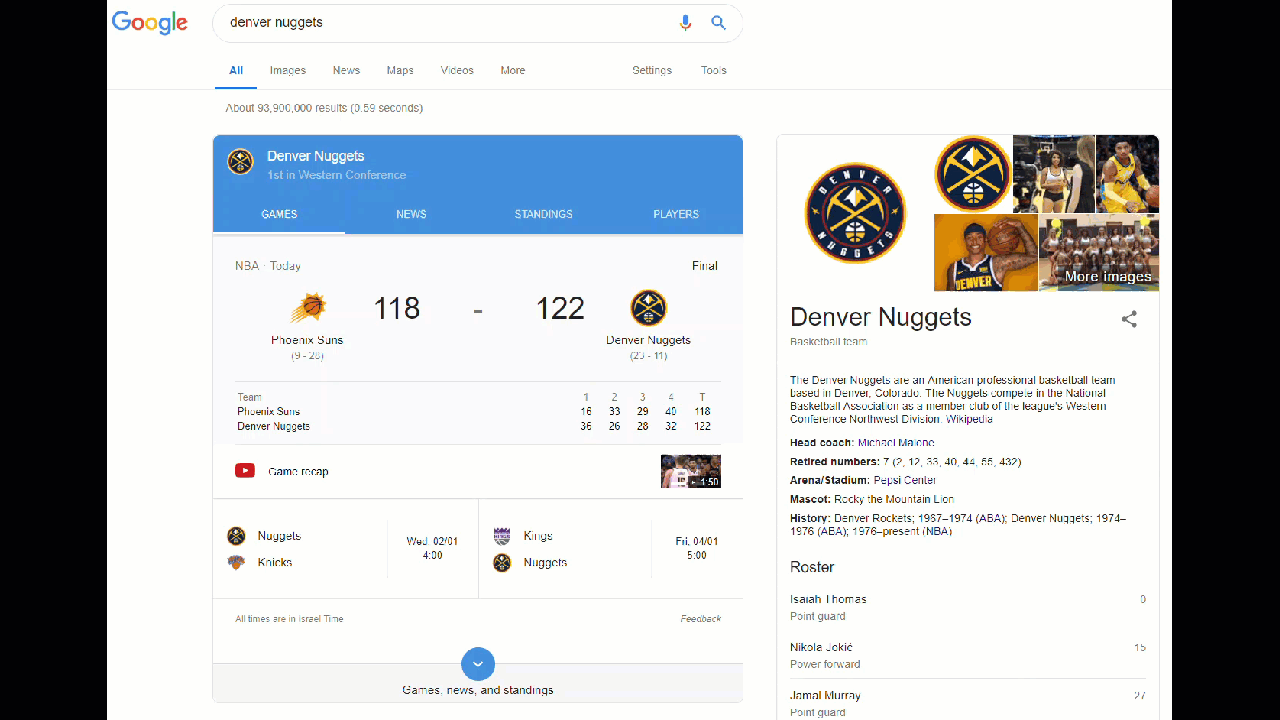Open Isaiah Thomas roster entry
This screenshot has width=1280, height=720.
pos(968,607)
